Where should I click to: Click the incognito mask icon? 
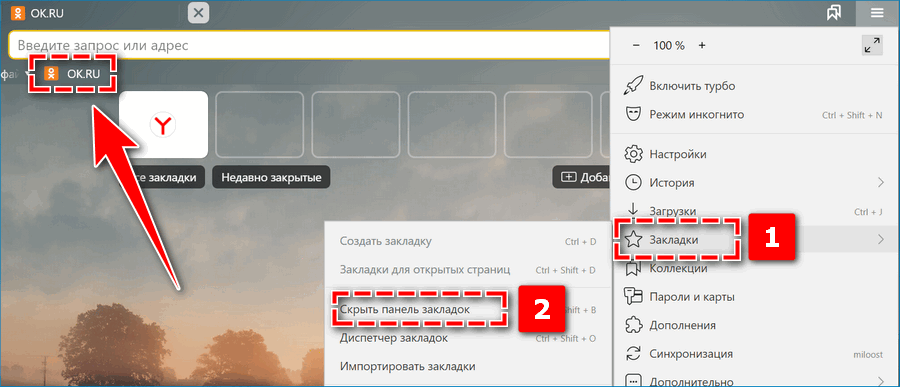click(633, 115)
